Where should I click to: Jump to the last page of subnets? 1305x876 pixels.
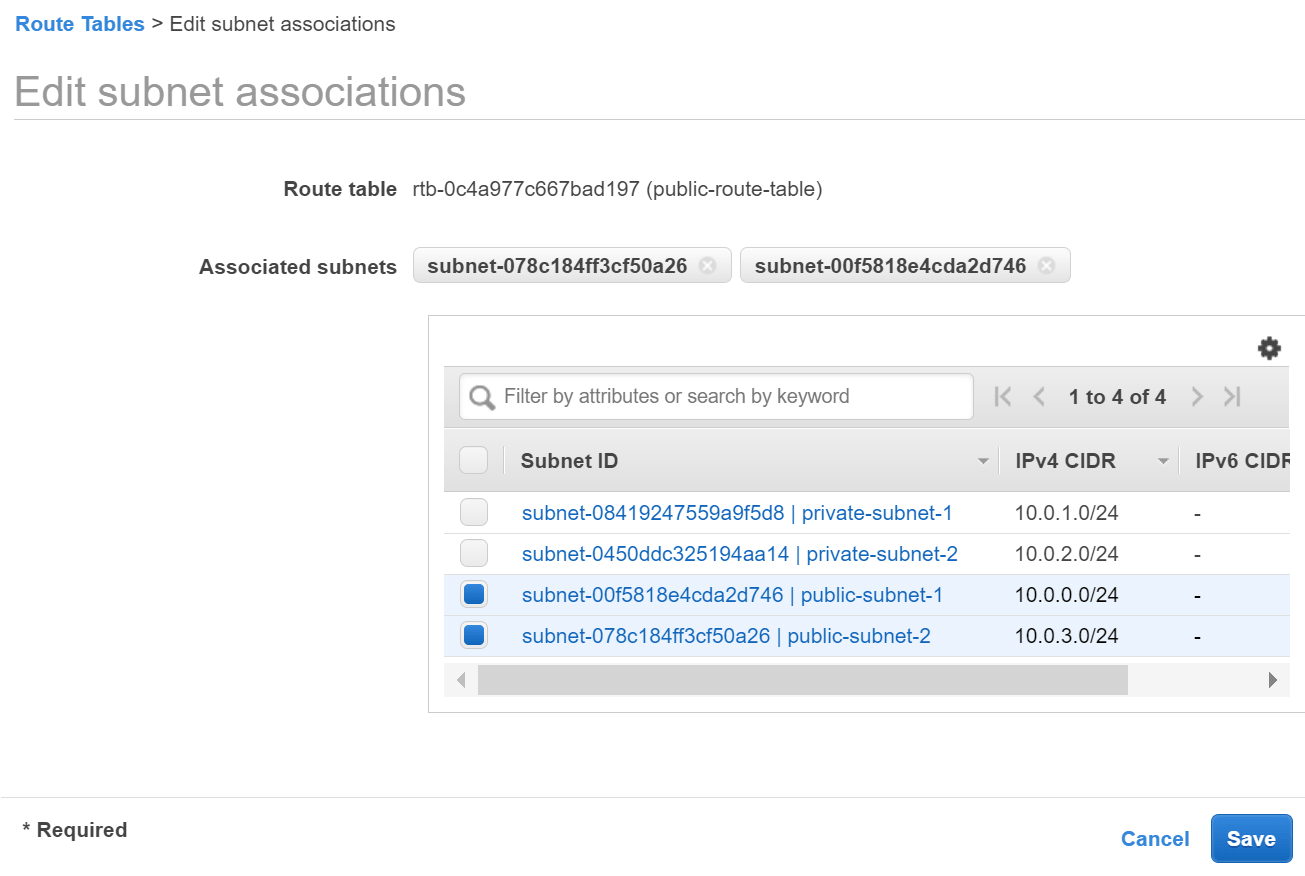click(1232, 397)
